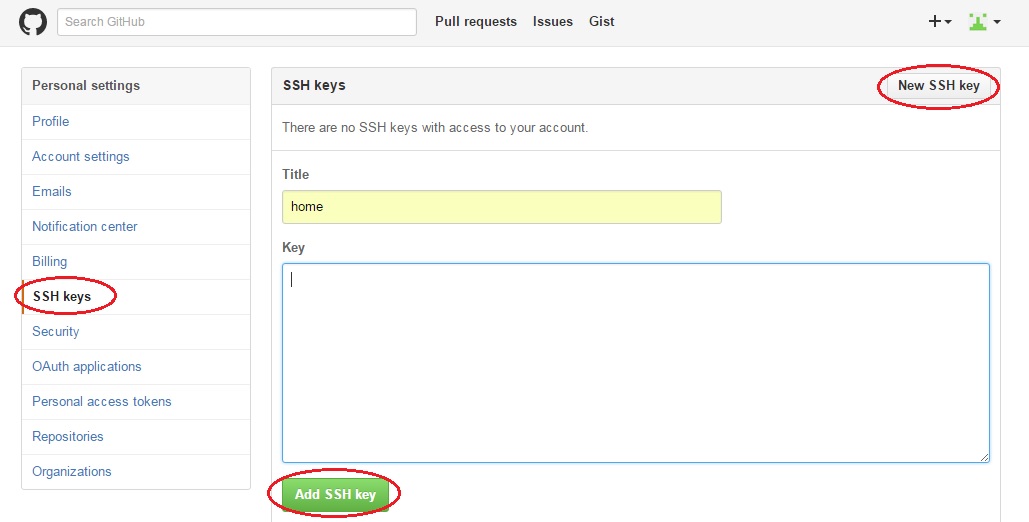Image resolution: width=1029 pixels, height=522 pixels.
Task: Click the GitHub Octocat logo
Action: pyautogui.click(x=33, y=22)
